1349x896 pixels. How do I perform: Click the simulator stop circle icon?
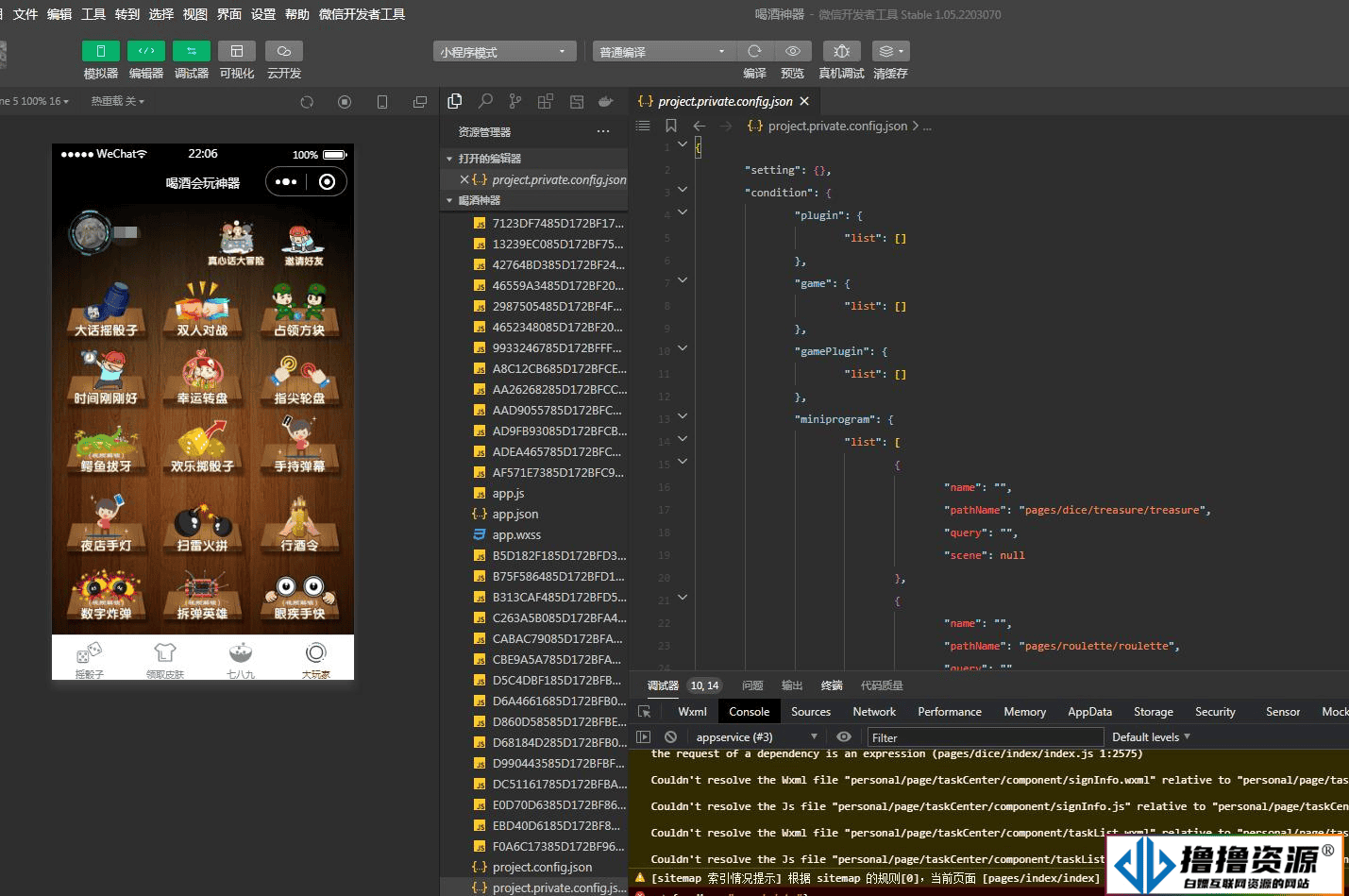pyautogui.click(x=345, y=102)
